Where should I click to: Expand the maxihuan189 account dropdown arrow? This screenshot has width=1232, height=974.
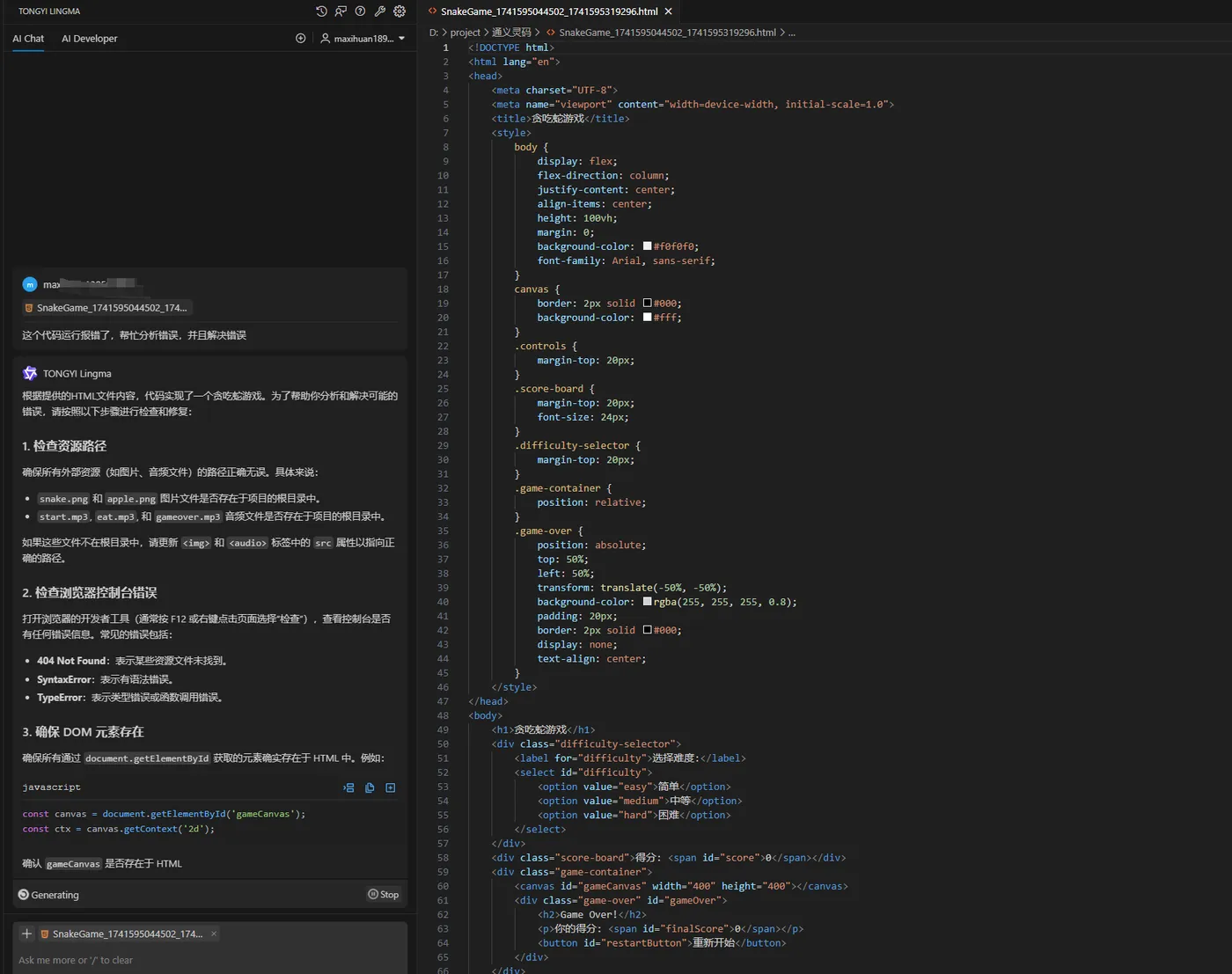click(402, 39)
